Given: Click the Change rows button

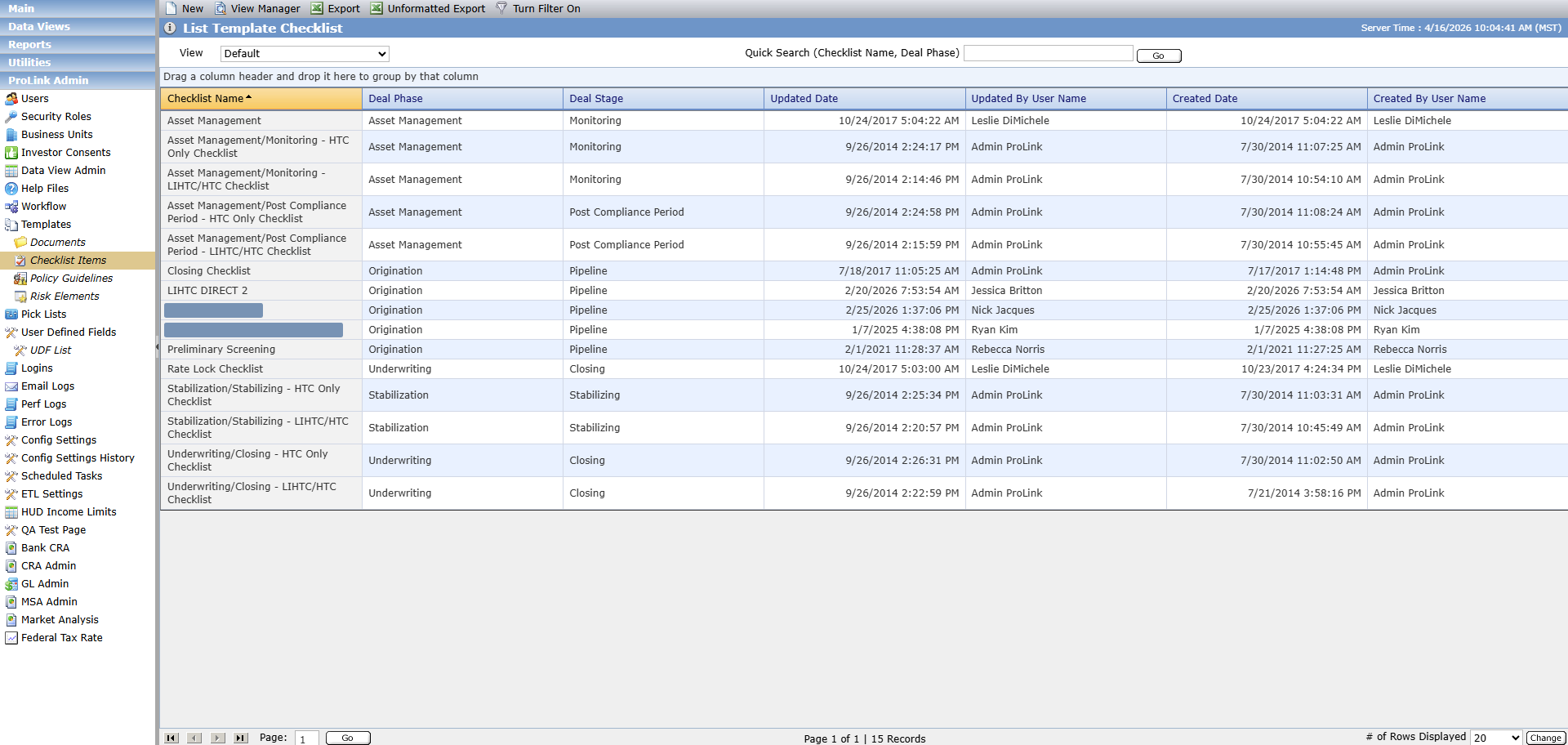Looking at the screenshot, I should coord(1545,738).
